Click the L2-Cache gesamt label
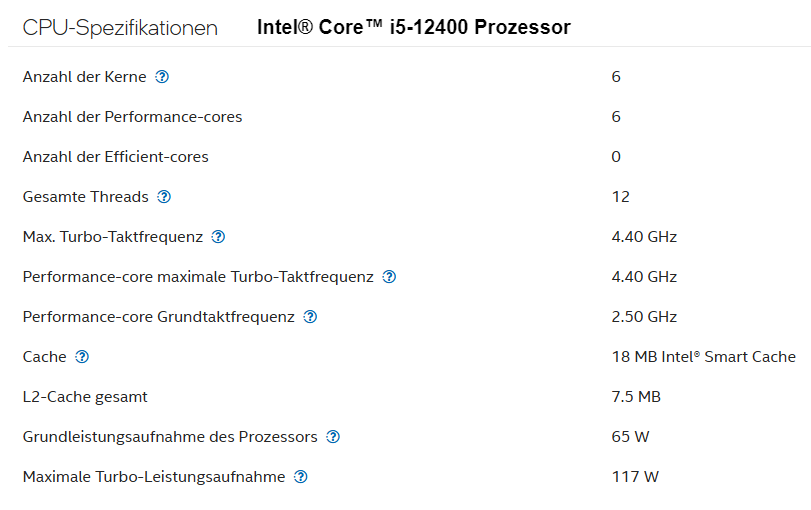 [x=85, y=397]
